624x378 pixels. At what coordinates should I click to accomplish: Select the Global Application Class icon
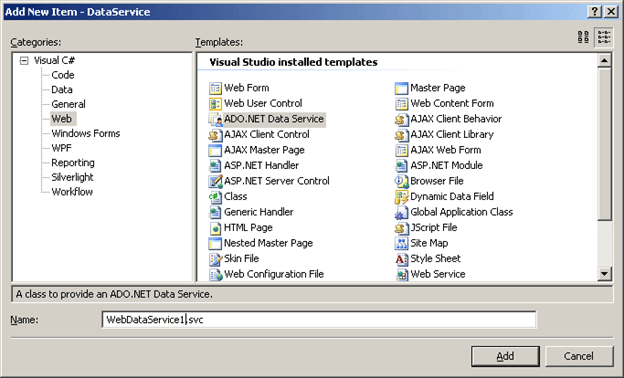click(401, 212)
